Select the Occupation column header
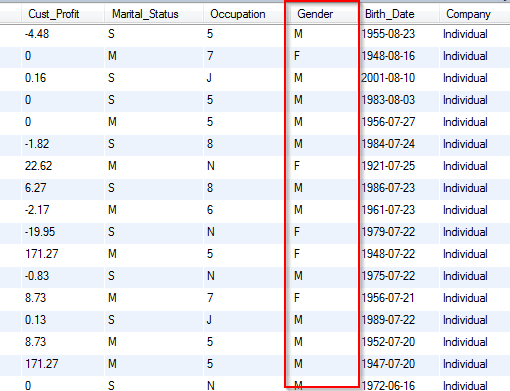The image size is (510, 391). pos(238,14)
